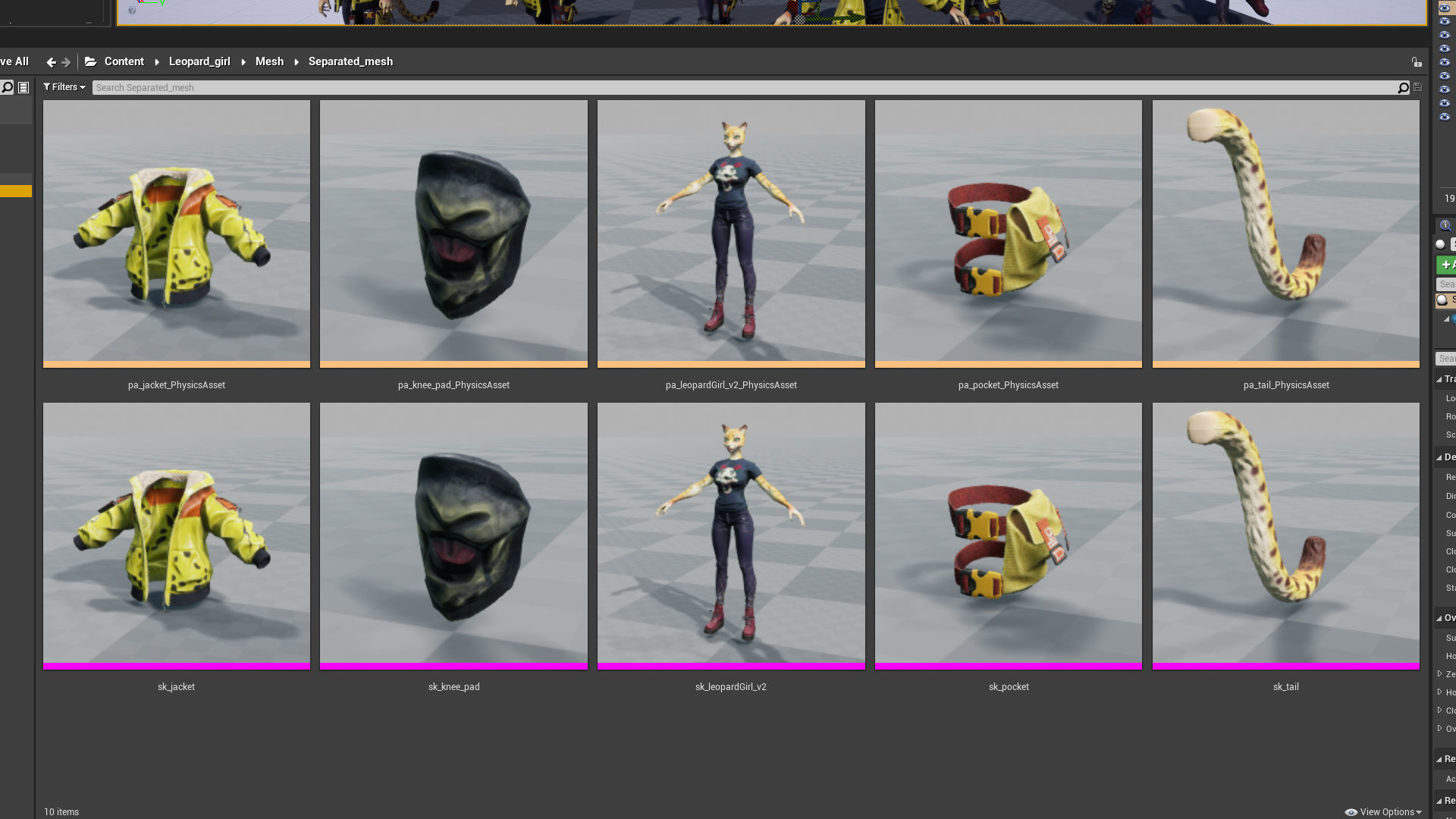Toggle the last eye visibility icon

tap(1445, 117)
